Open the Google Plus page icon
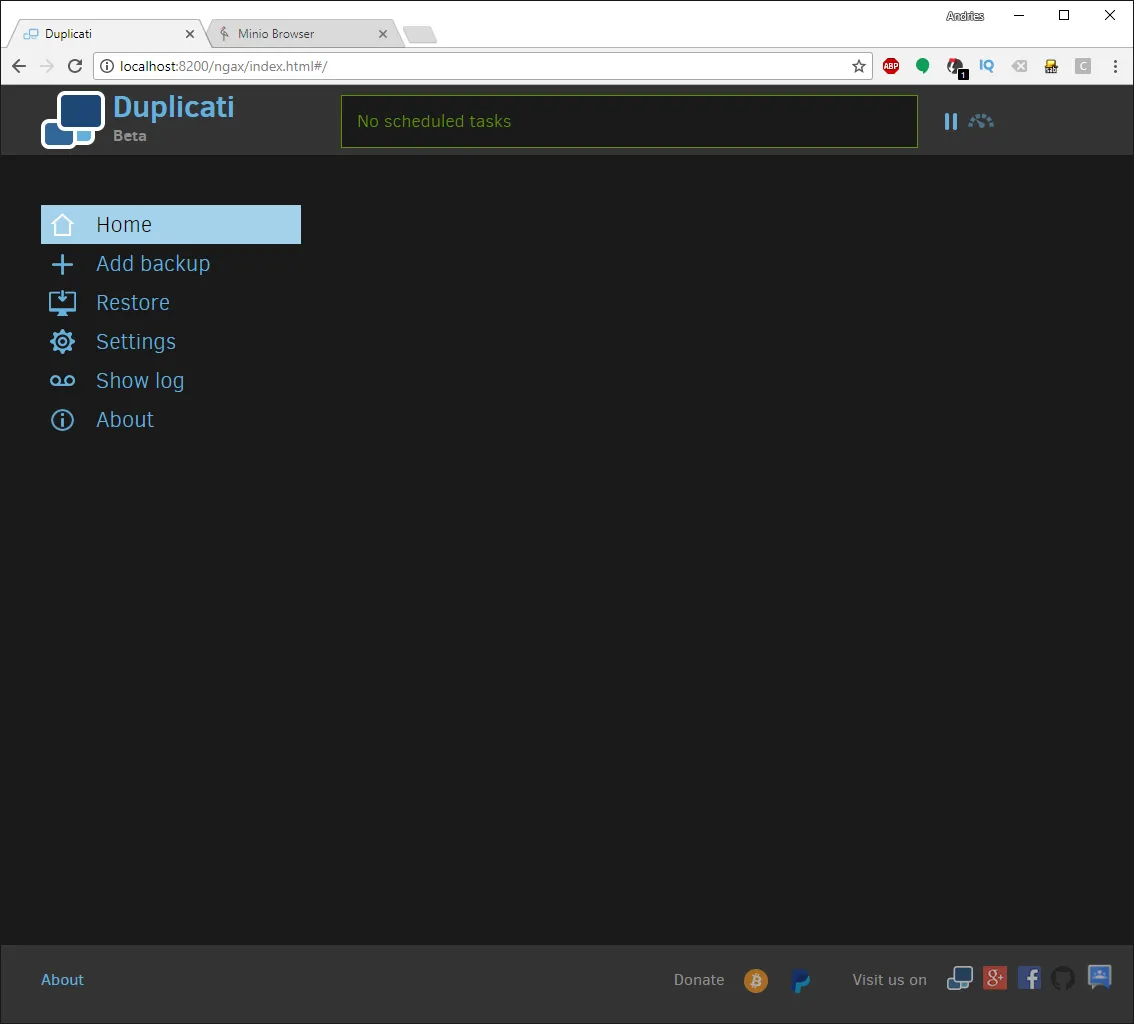The width and height of the screenshot is (1134, 1024). pos(995,979)
